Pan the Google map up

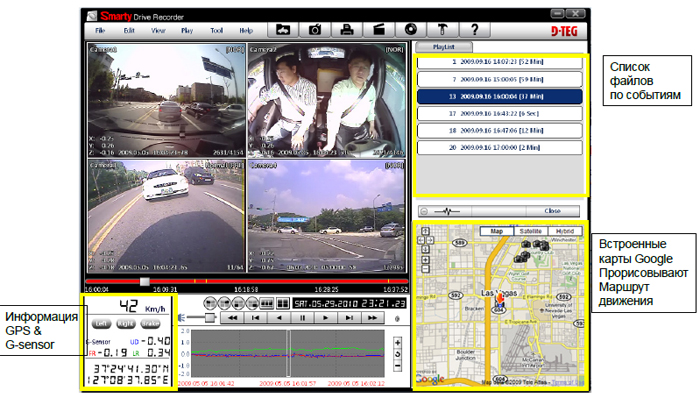tap(425, 231)
